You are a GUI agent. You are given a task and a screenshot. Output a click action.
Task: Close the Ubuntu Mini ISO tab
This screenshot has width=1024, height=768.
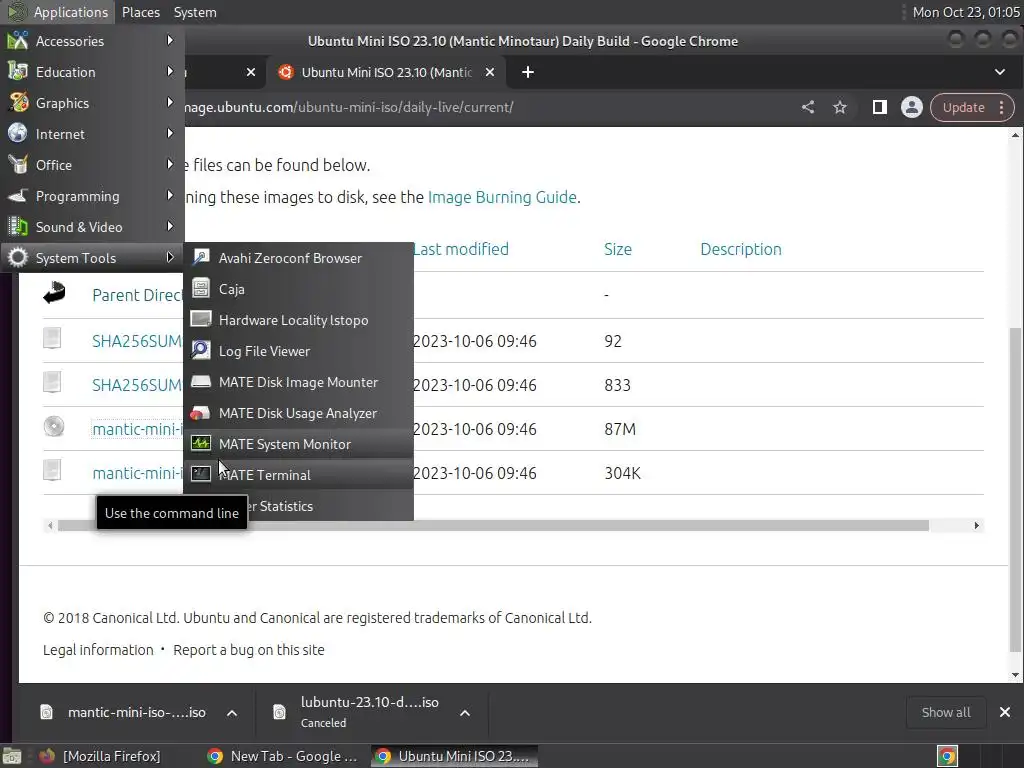click(490, 72)
